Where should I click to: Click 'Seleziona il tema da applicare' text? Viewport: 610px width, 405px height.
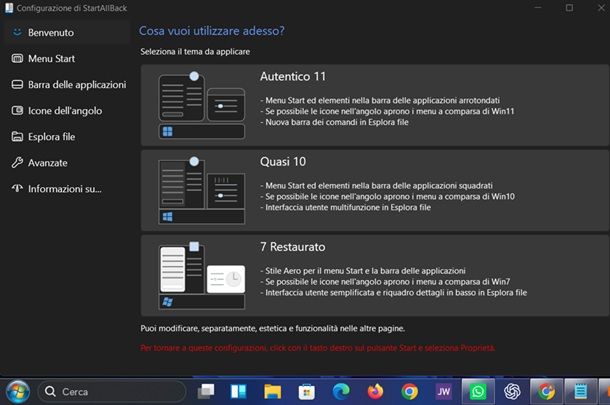(195, 51)
